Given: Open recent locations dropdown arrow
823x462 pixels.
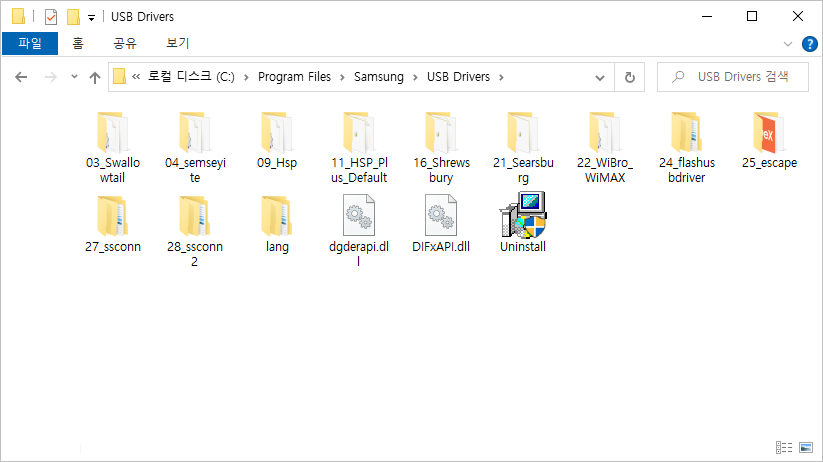Looking at the screenshot, I should click(74, 77).
